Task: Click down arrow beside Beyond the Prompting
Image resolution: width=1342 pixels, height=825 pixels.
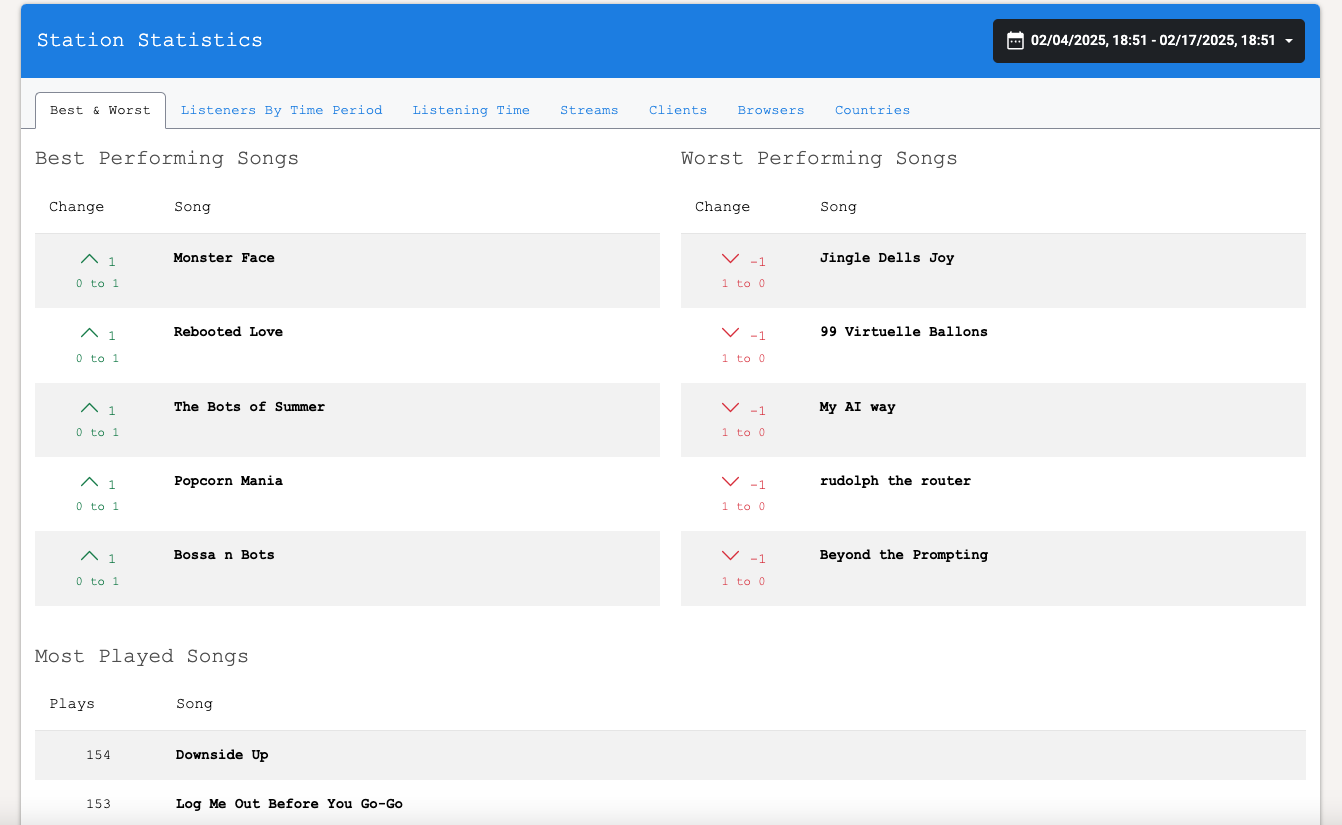Action: point(731,557)
